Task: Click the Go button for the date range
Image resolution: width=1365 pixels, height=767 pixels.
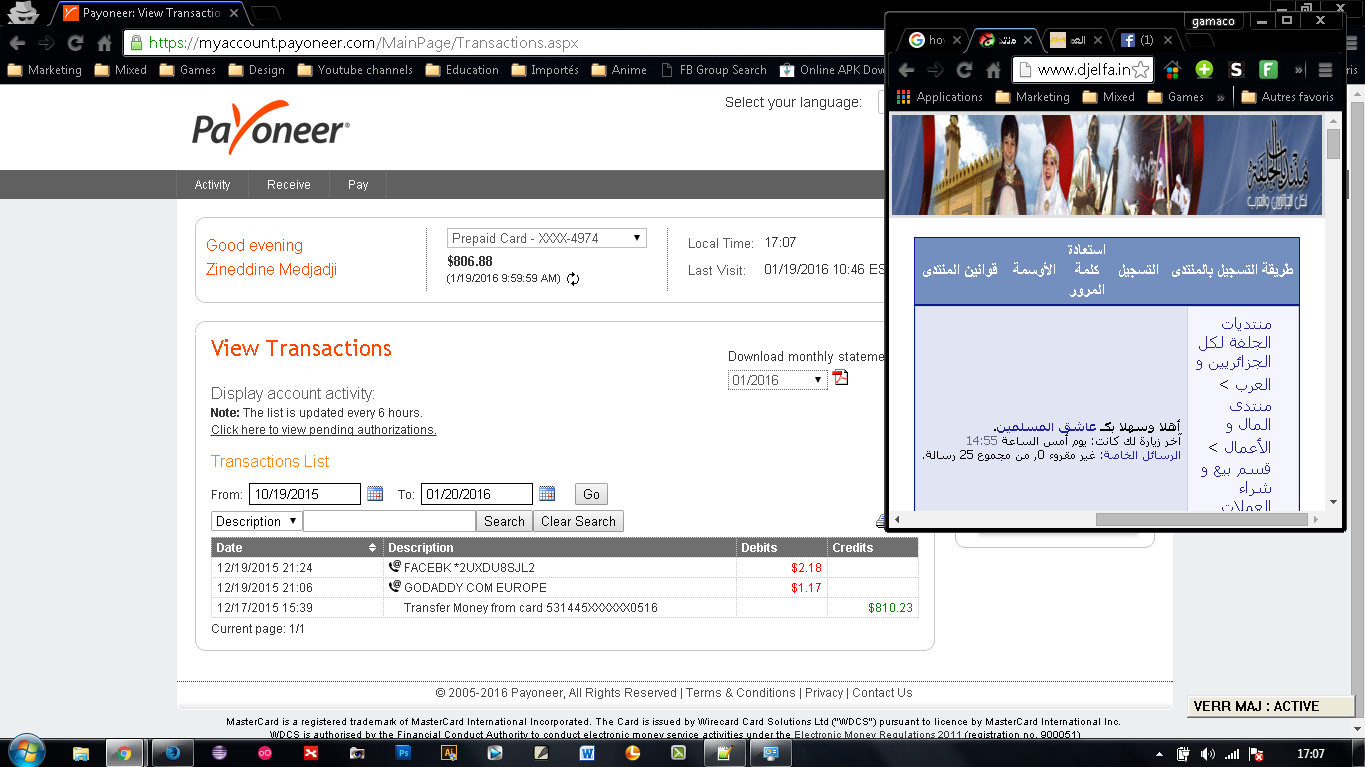Action: (591, 494)
